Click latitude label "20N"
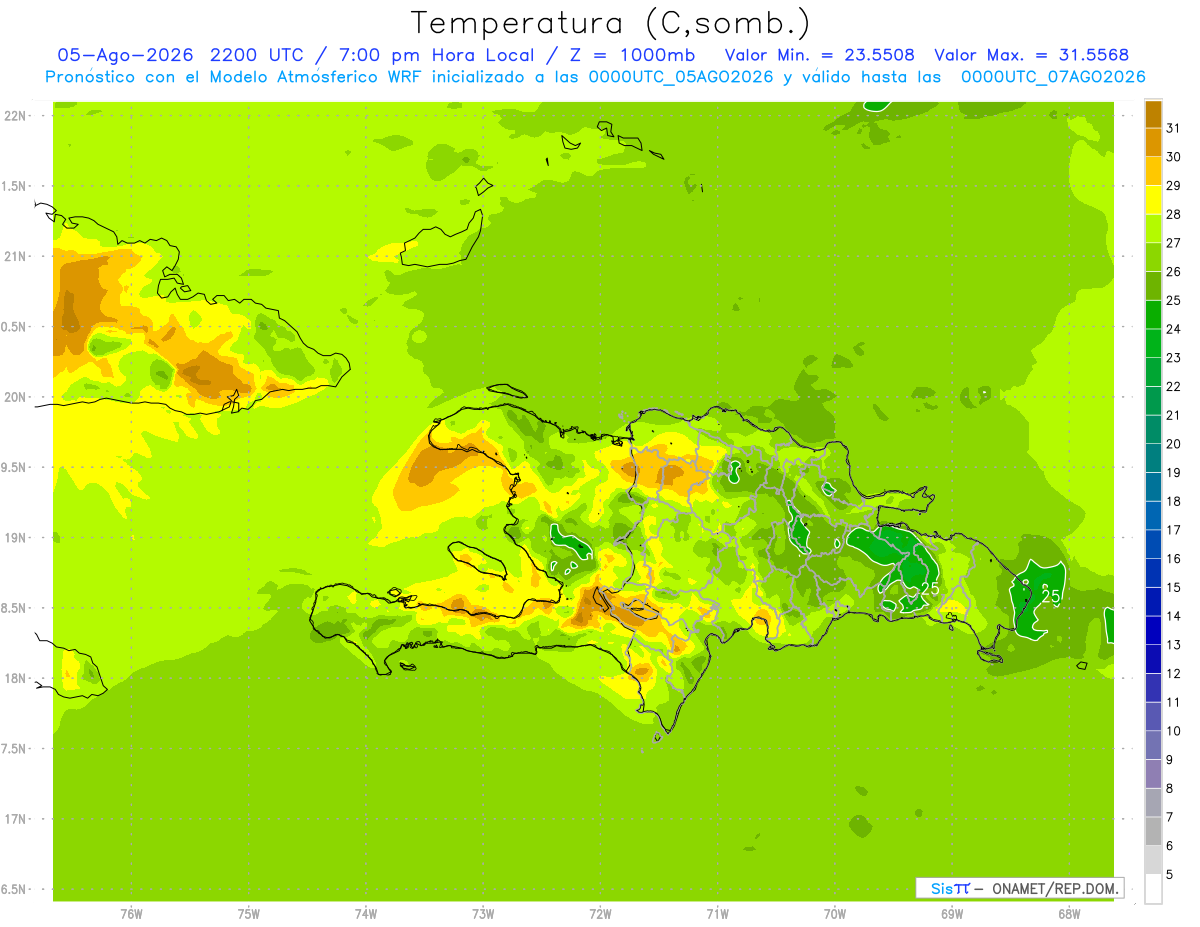The height and width of the screenshot is (927, 1200). coord(16,397)
